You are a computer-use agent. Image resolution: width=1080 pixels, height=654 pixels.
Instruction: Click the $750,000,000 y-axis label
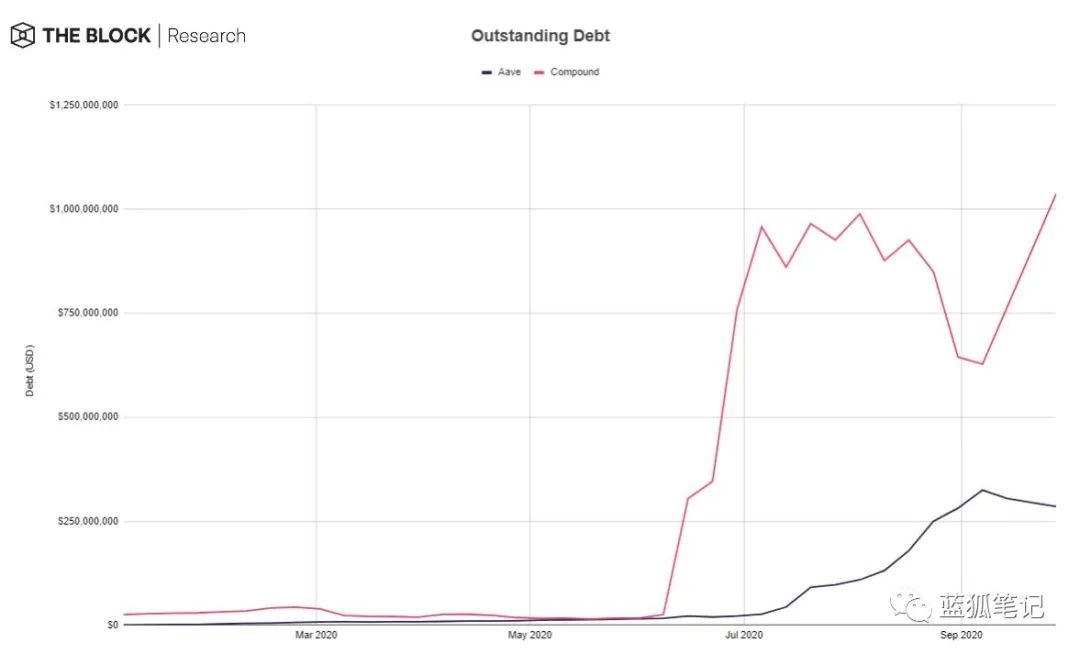88,313
